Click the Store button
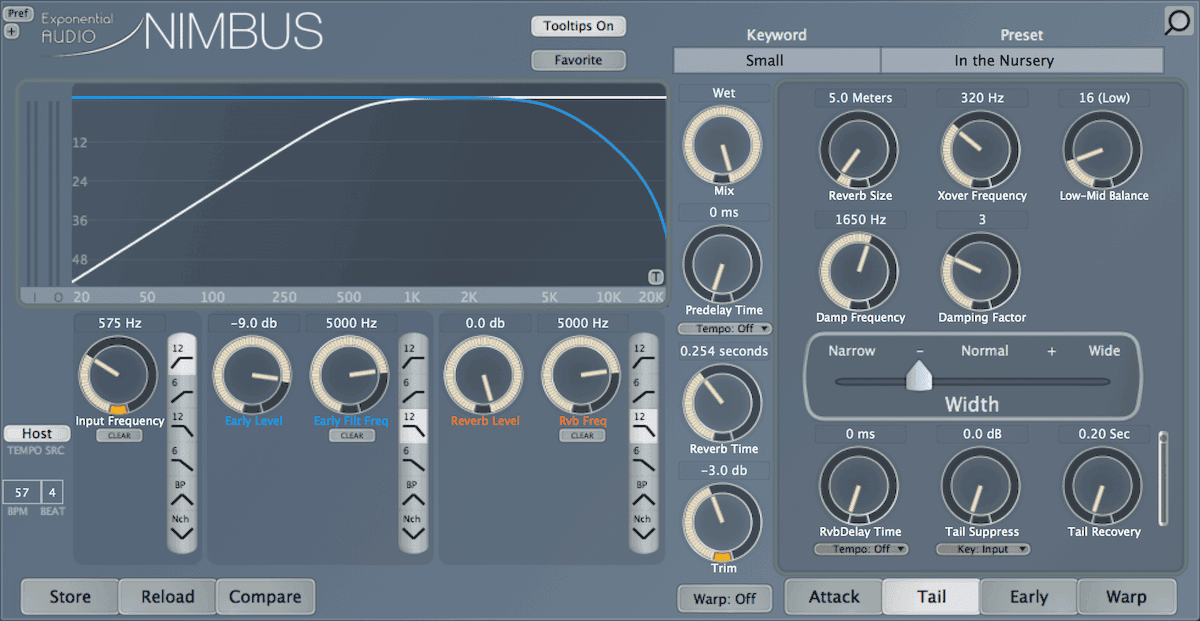Viewport: 1200px width, 621px height. pyautogui.click(x=70, y=597)
